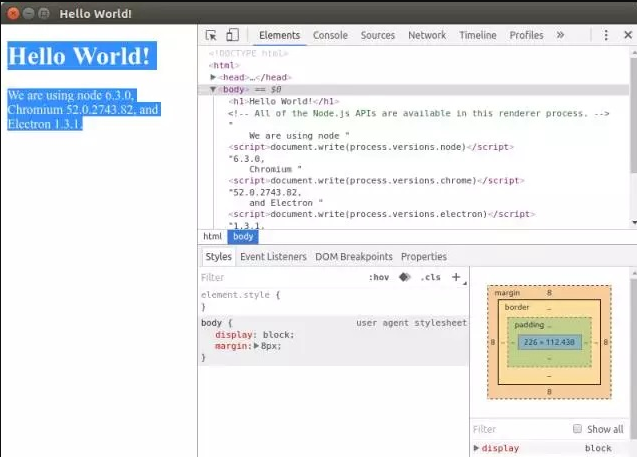Viewport: 637px width, 457px height.
Task: Click the DOM tree scroll down arrow
Action: point(633,223)
